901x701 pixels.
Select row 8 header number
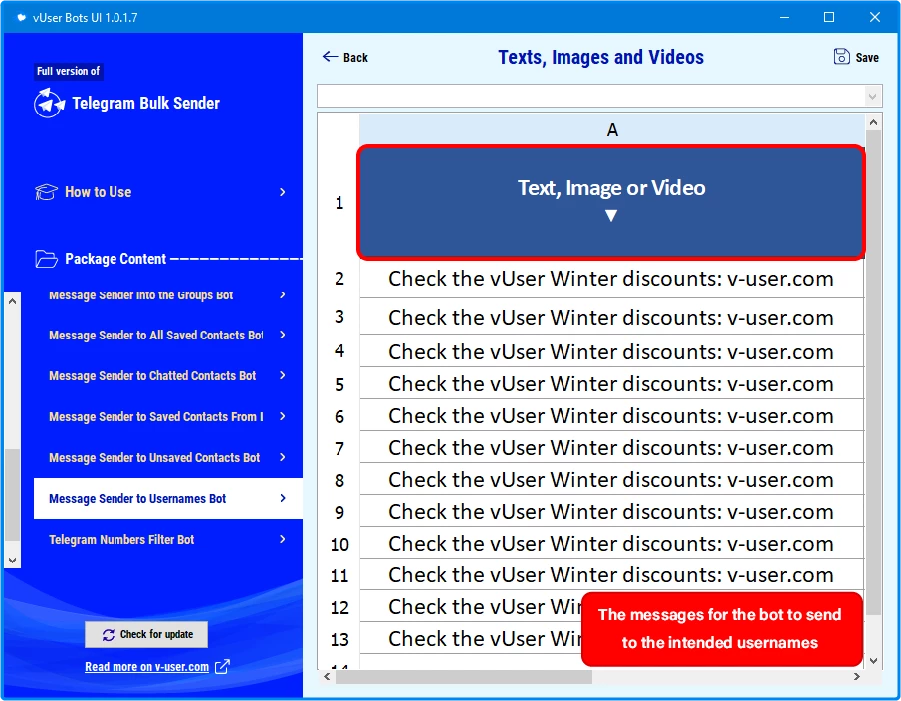click(339, 480)
